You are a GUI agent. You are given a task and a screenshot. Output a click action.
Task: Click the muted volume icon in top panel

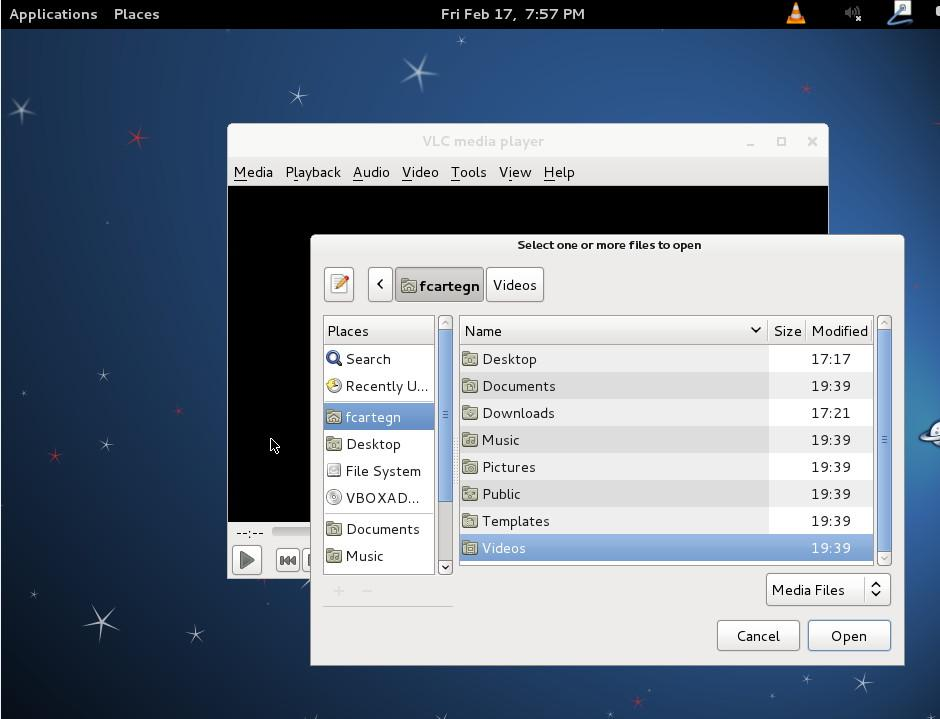[x=852, y=14]
